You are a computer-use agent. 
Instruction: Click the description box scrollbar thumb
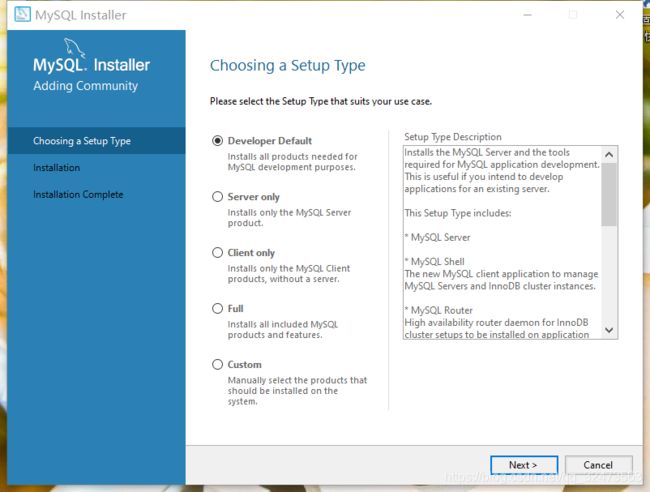tap(609, 194)
